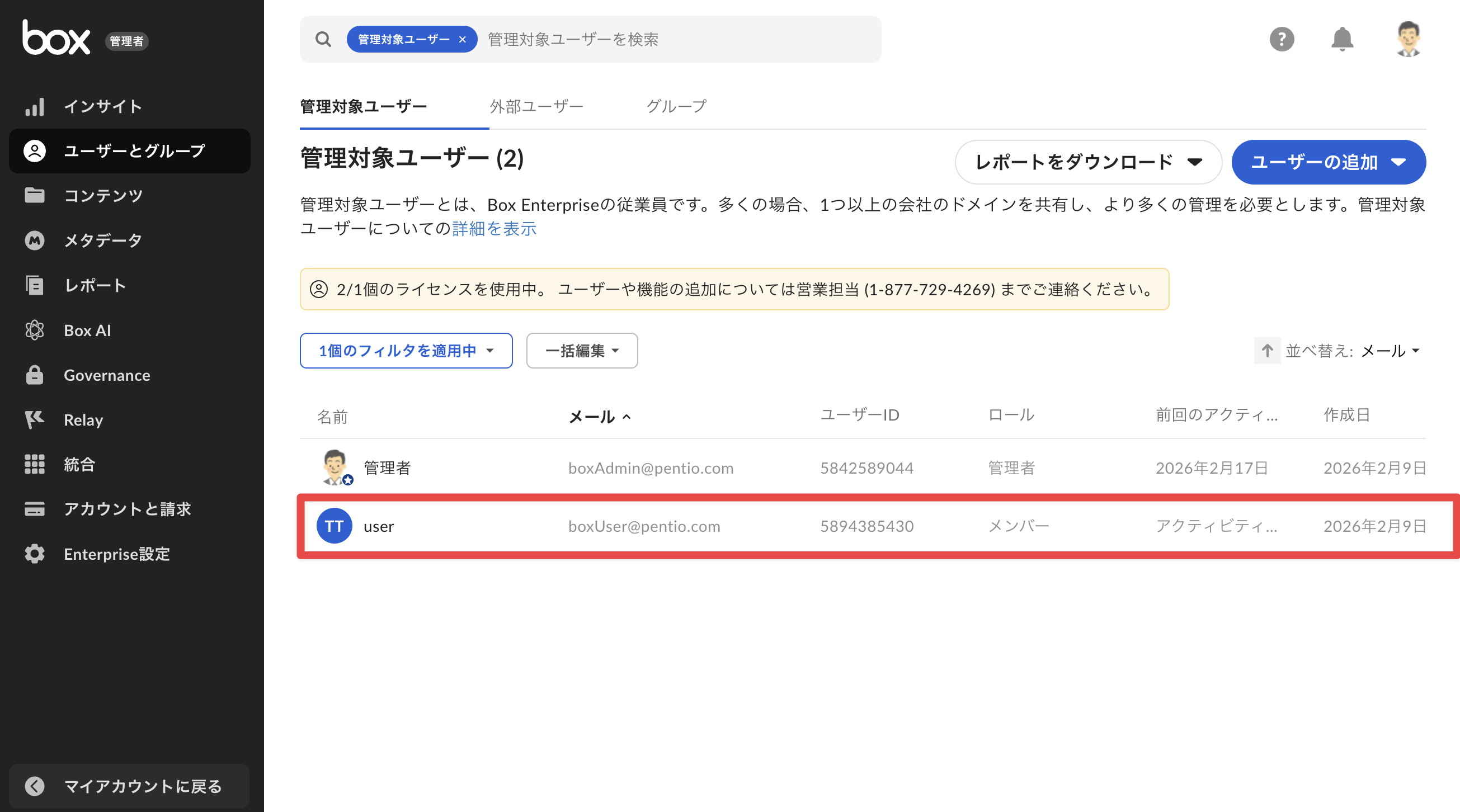1460x812 pixels.
Task: Switch to the 管理対象ユーザー tab
Action: [363, 106]
